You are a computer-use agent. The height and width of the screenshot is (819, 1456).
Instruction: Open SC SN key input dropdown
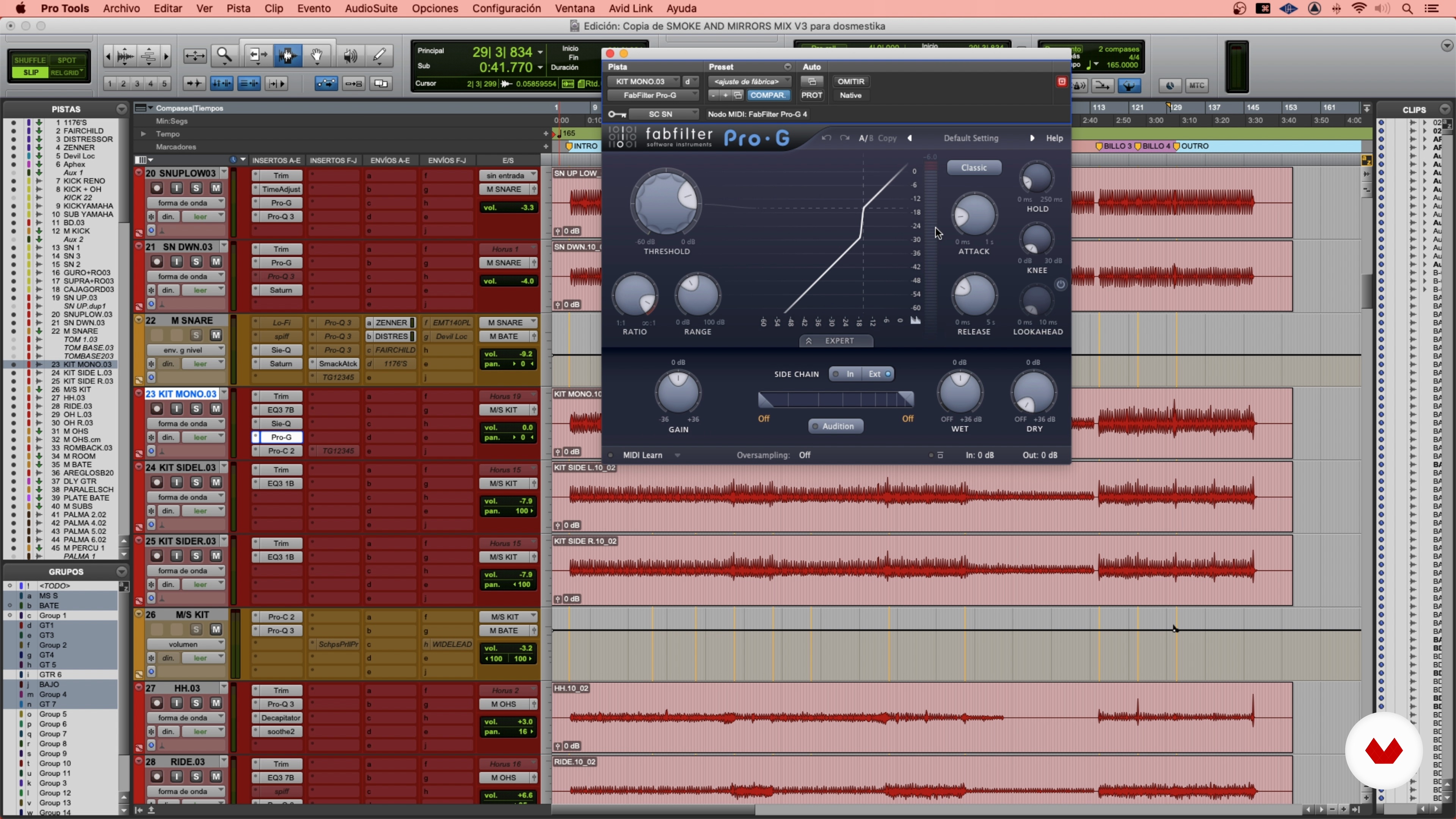click(x=664, y=114)
